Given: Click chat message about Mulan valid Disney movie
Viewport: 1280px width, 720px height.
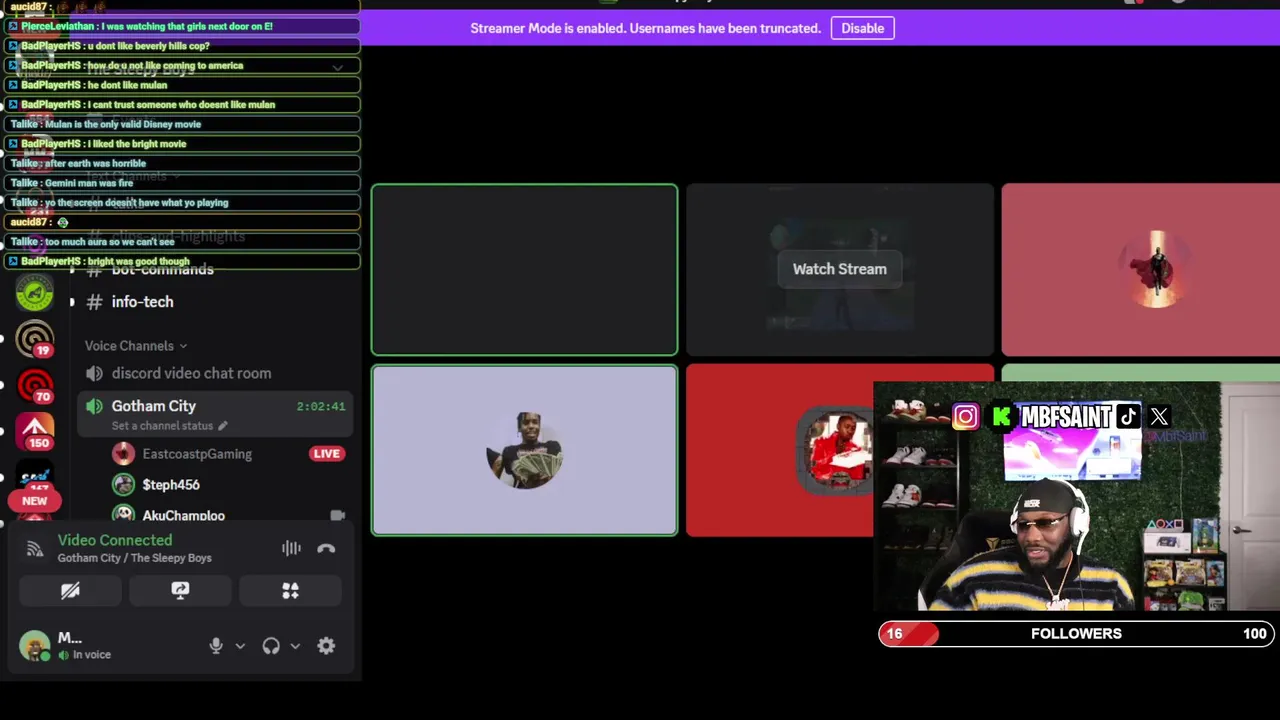Looking at the screenshot, I should coord(181,124).
